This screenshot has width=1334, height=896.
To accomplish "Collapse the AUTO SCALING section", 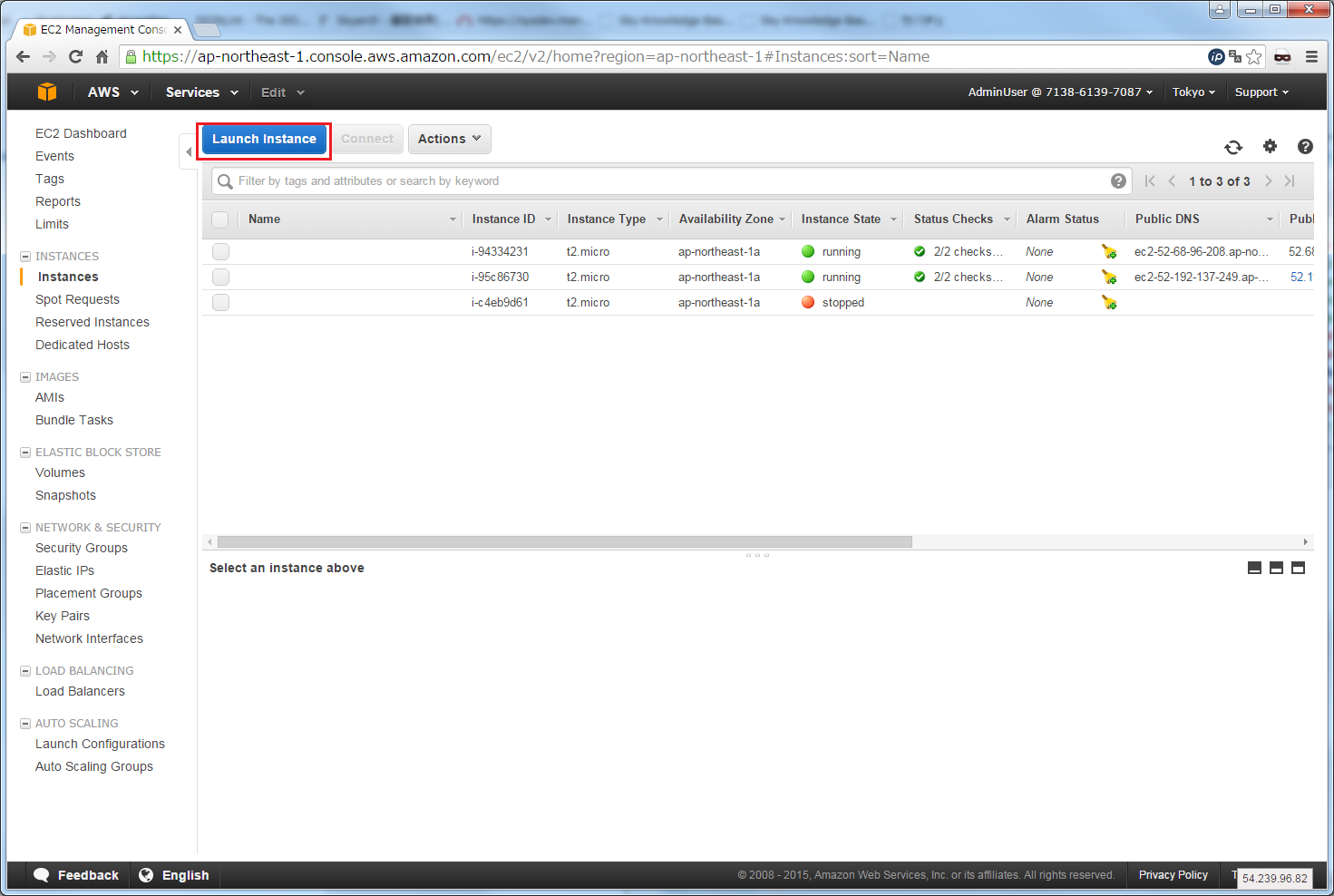I will tap(25, 724).
